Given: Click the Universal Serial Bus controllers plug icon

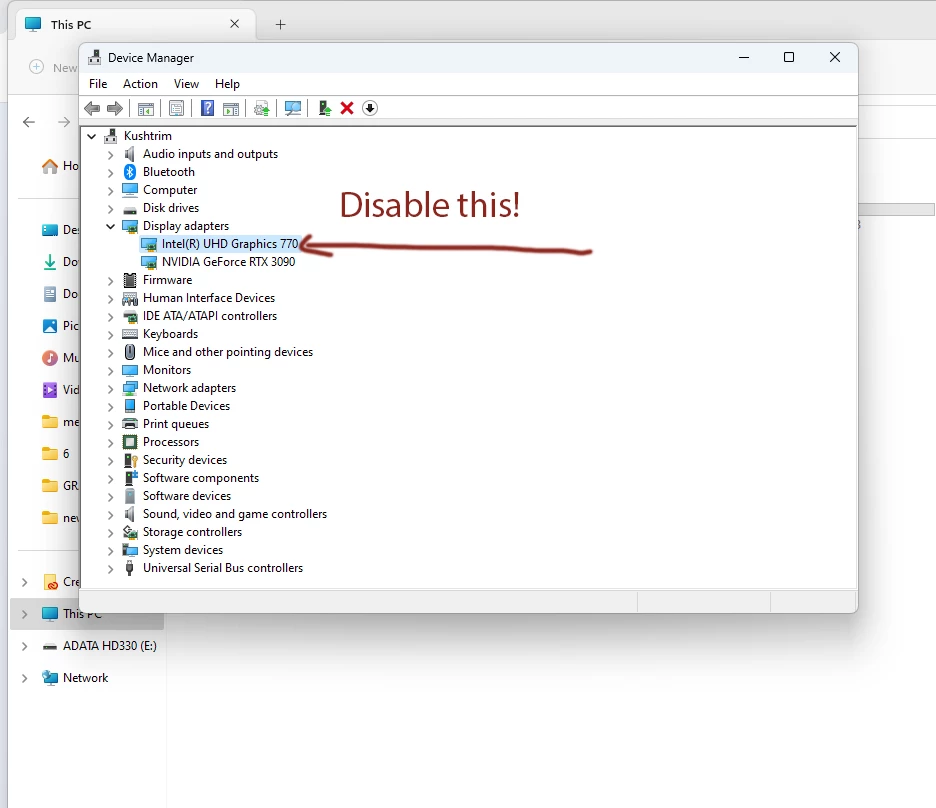Looking at the screenshot, I should (130, 568).
